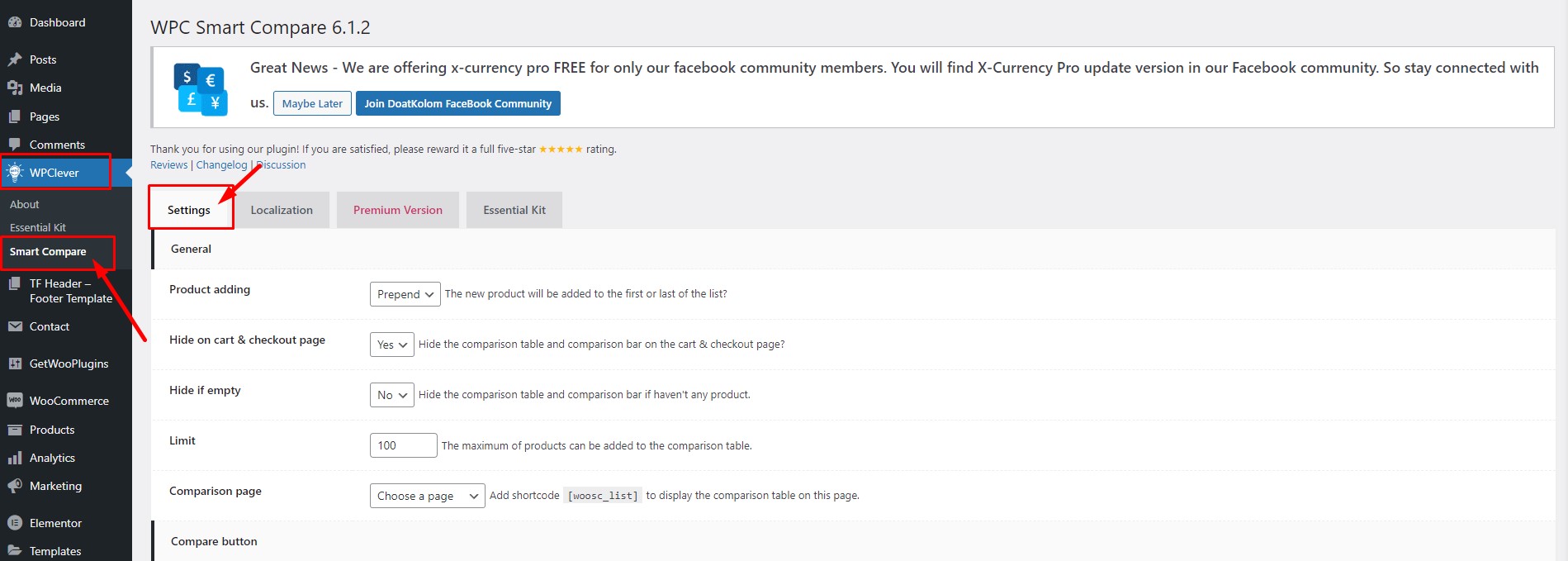Click the WPClever lightbulb icon
1568x561 pixels.
click(x=15, y=173)
